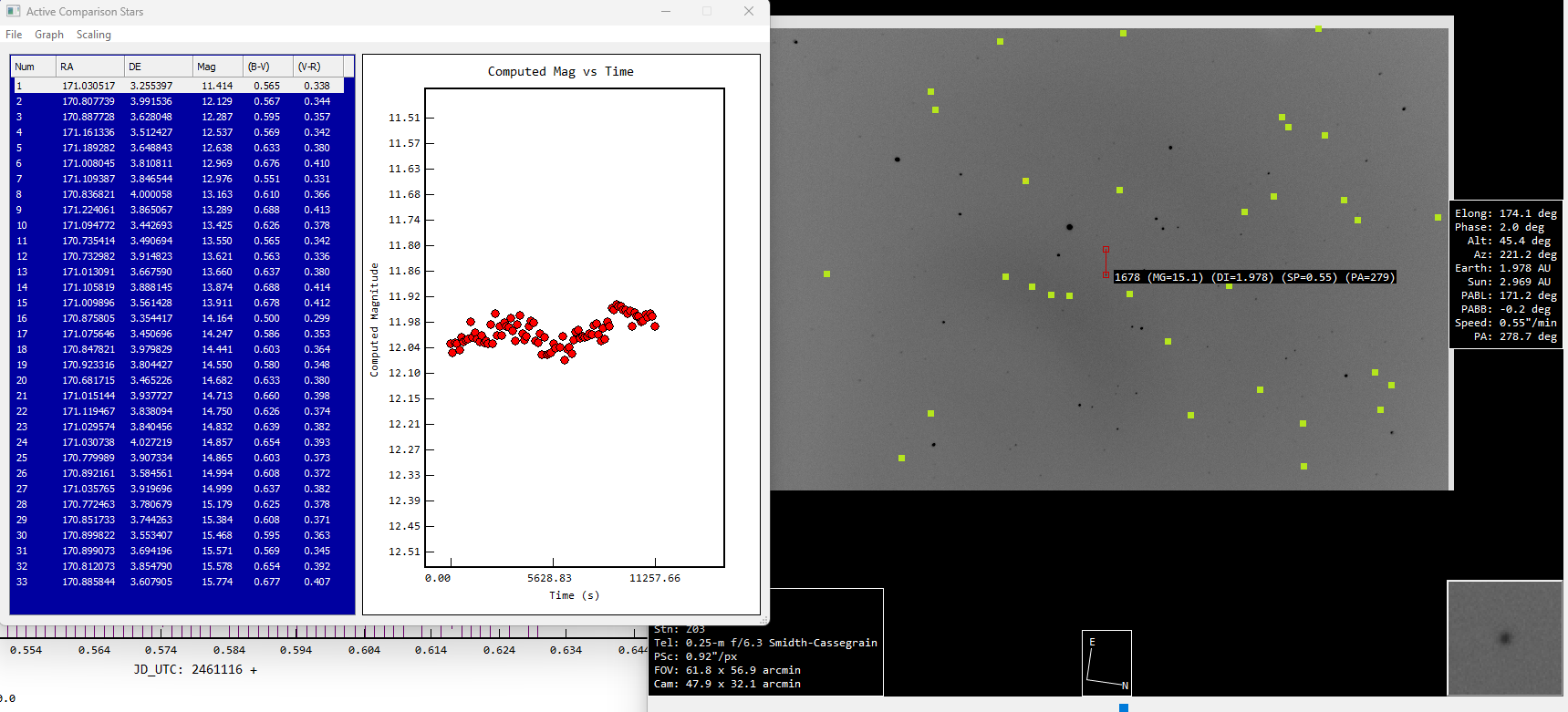Close the Active Comparison Stars window
Viewport: 1568px width, 712px height.
tap(748, 11)
